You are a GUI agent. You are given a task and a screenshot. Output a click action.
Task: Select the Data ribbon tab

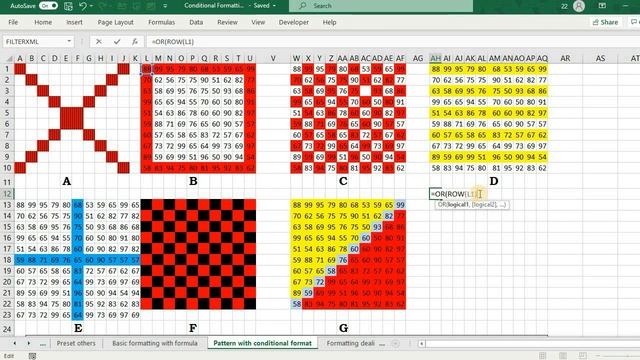point(196,22)
